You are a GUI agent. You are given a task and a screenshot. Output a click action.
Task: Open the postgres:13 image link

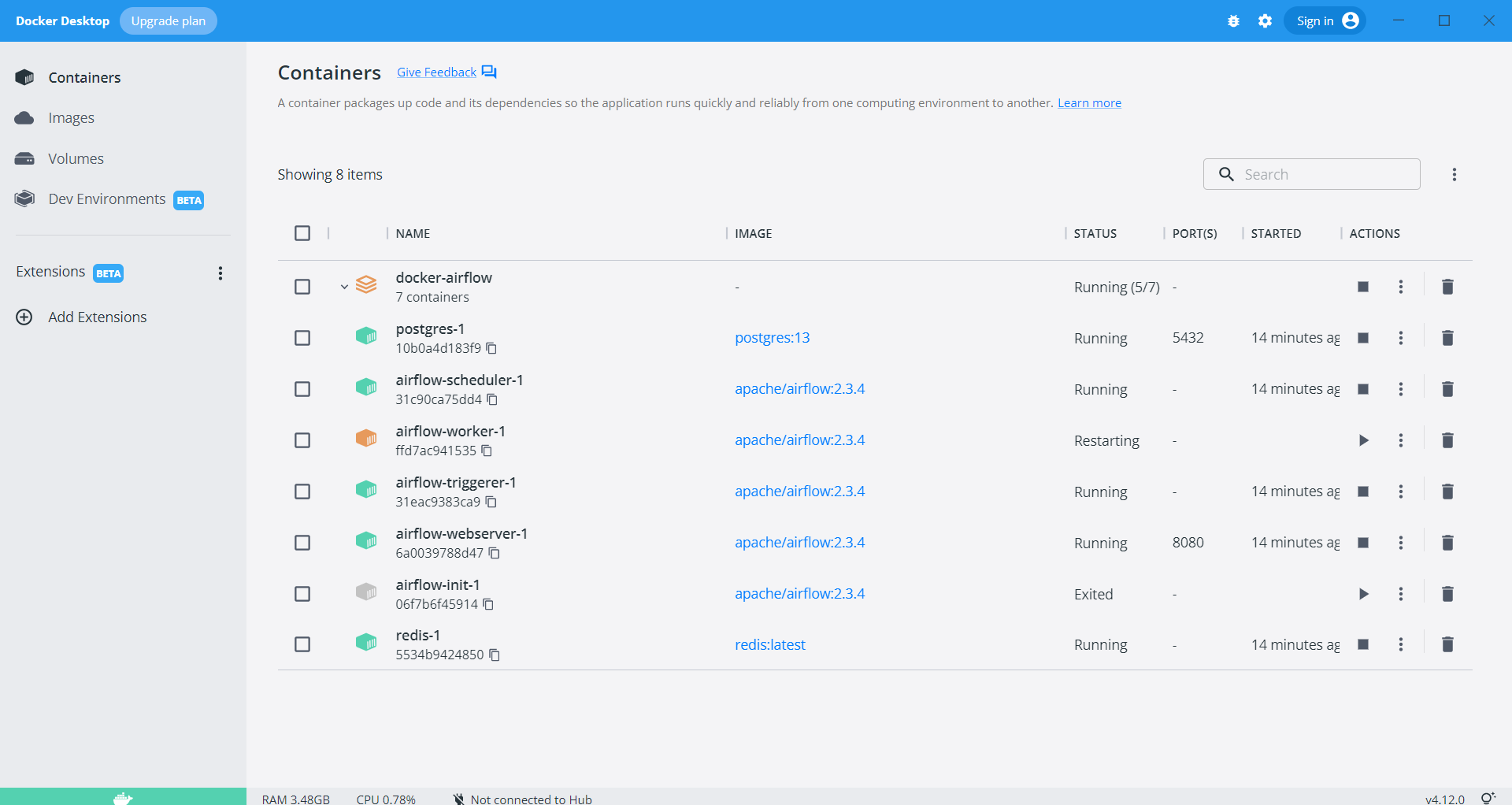point(772,338)
